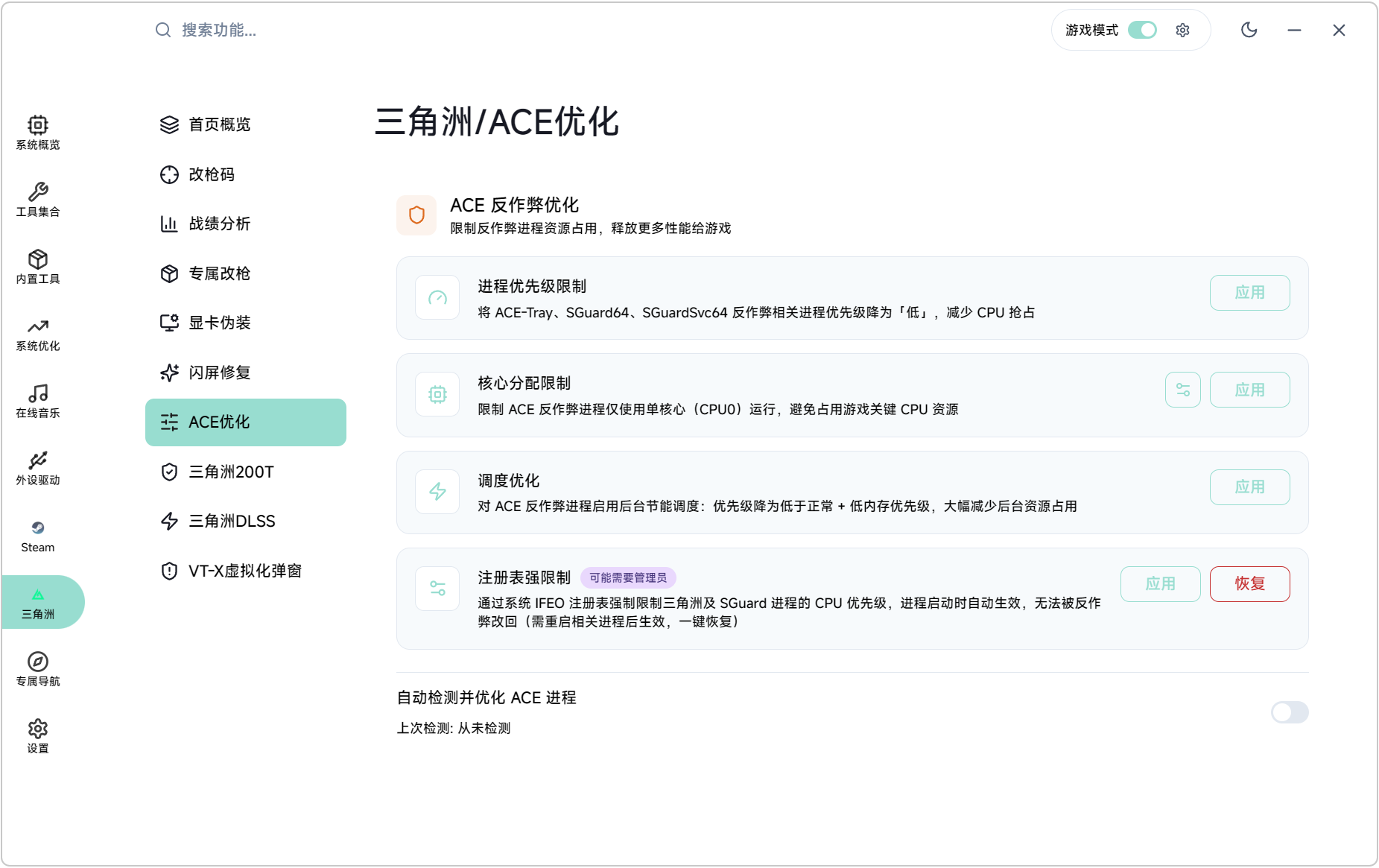Open 专属改枪 menu item

click(x=246, y=273)
